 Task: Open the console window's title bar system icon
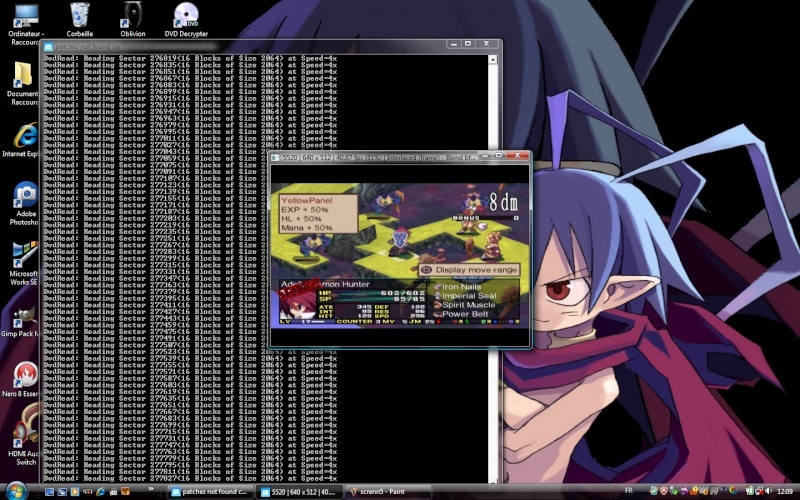pyautogui.click(x=48, y=46)
